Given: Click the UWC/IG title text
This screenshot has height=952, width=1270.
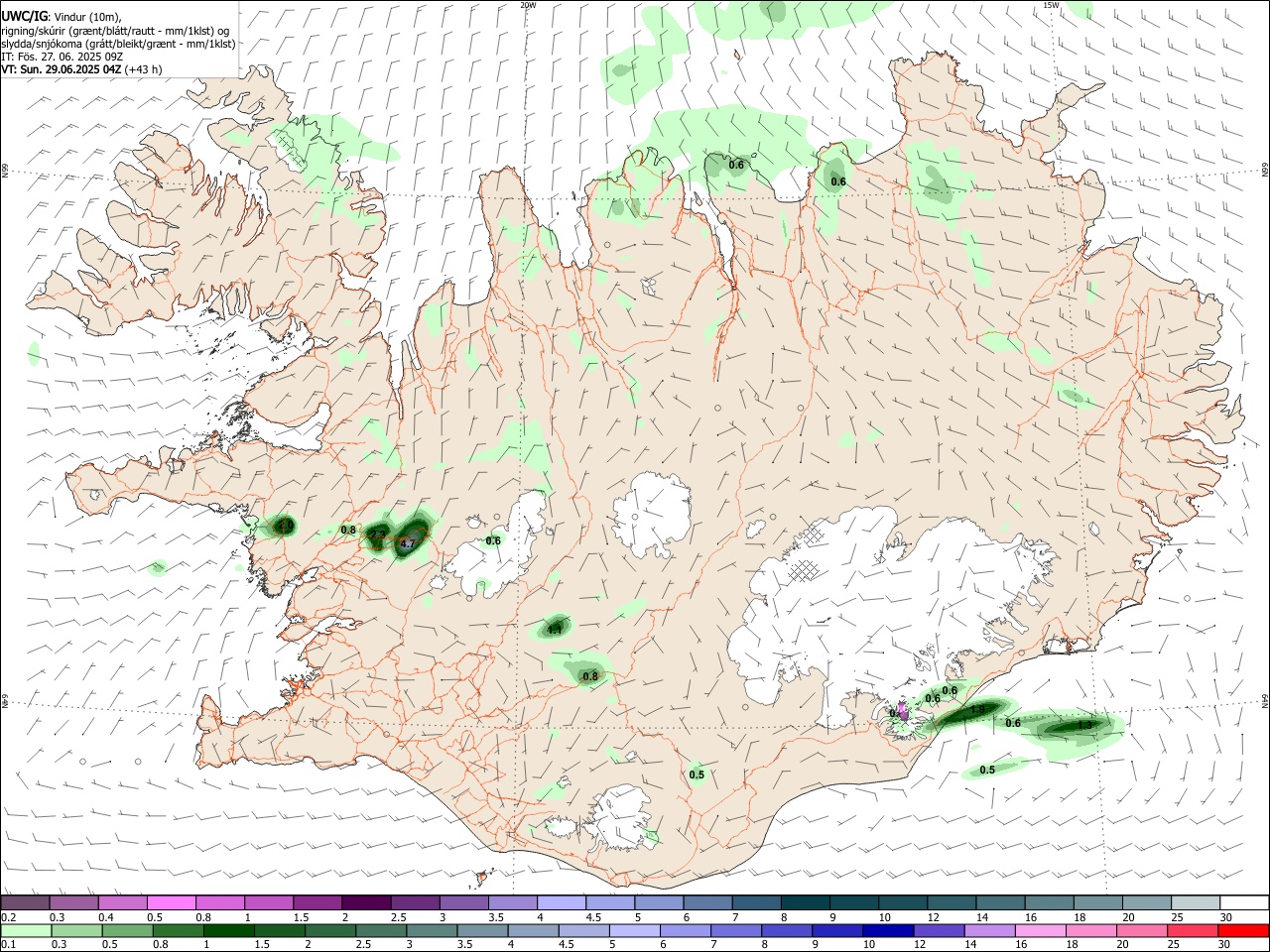Looking at the screenshot, I should point(24,17).
